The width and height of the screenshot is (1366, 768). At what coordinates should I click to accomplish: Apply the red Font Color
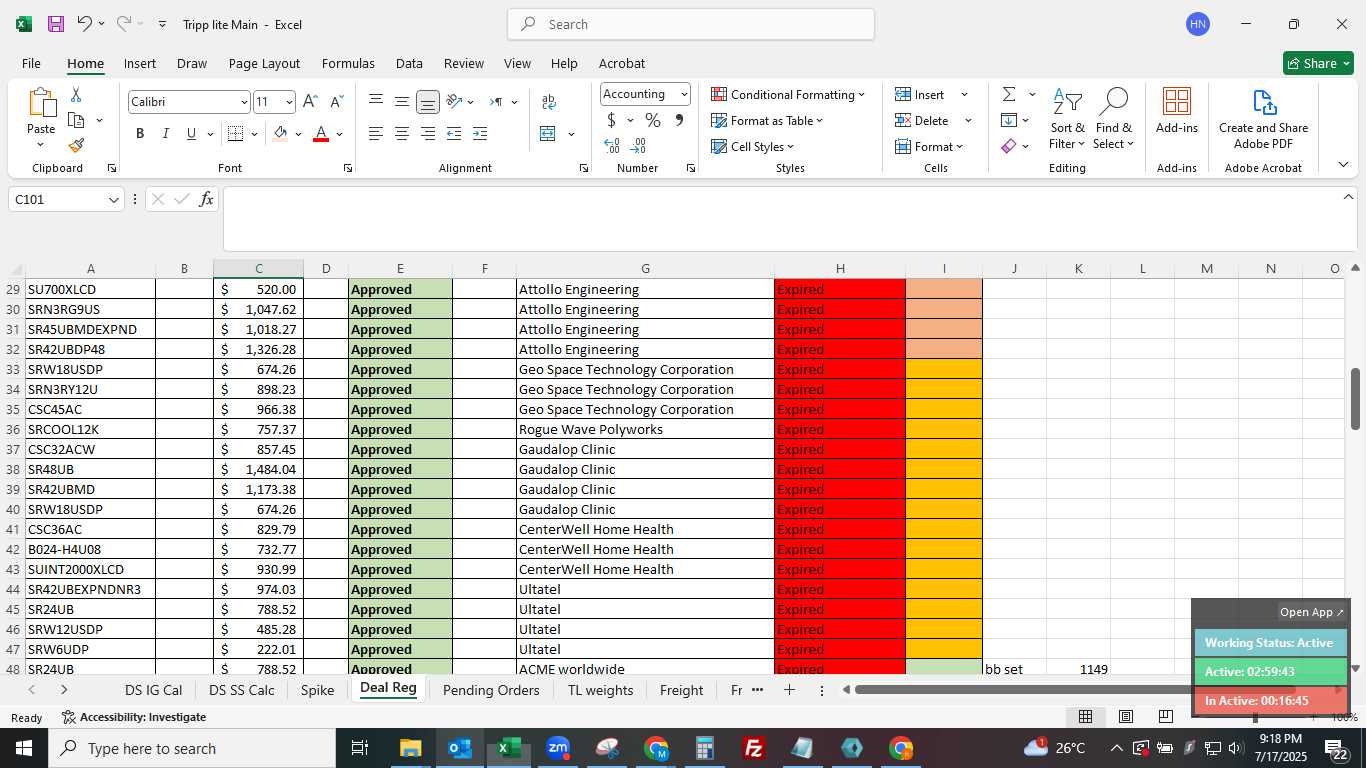(321, 134)
